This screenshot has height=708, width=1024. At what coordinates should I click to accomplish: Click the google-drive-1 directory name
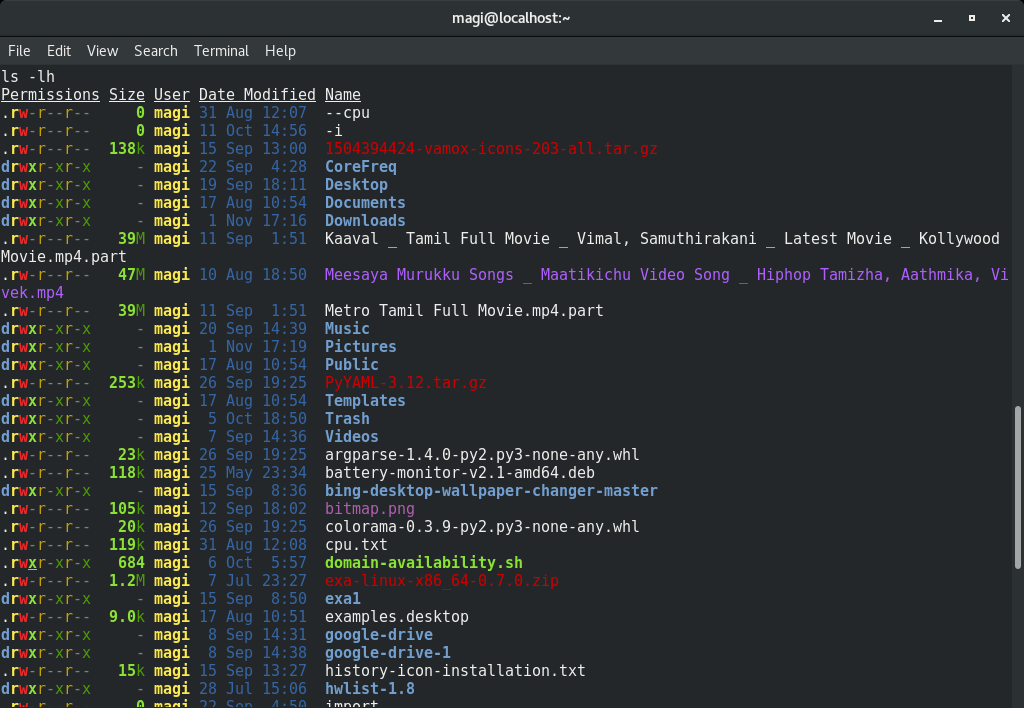click(388, 652)
